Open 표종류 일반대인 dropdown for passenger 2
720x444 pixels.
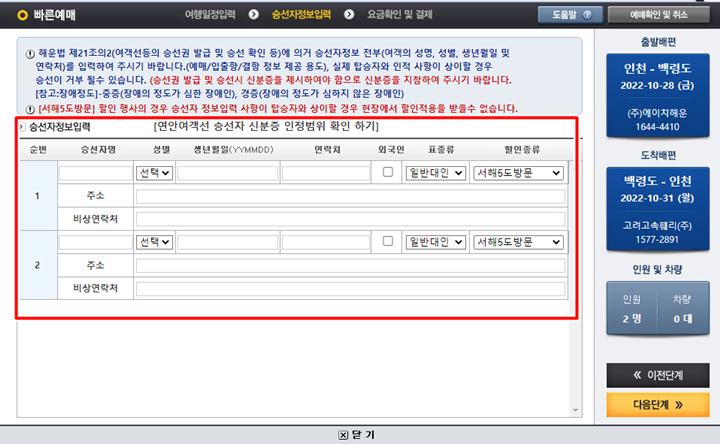435,242
